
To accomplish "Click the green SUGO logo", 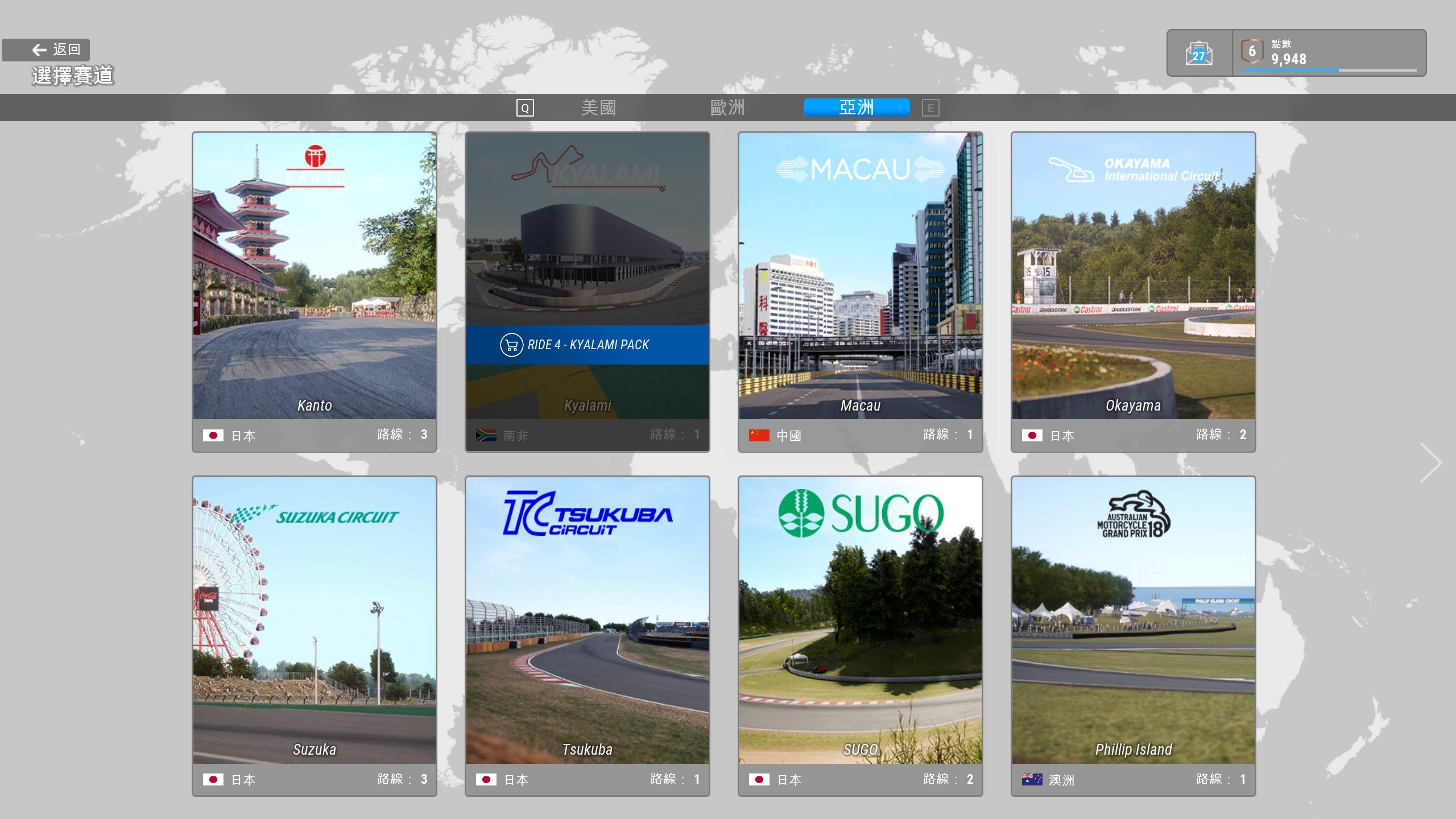I will [x=861, y=514].
